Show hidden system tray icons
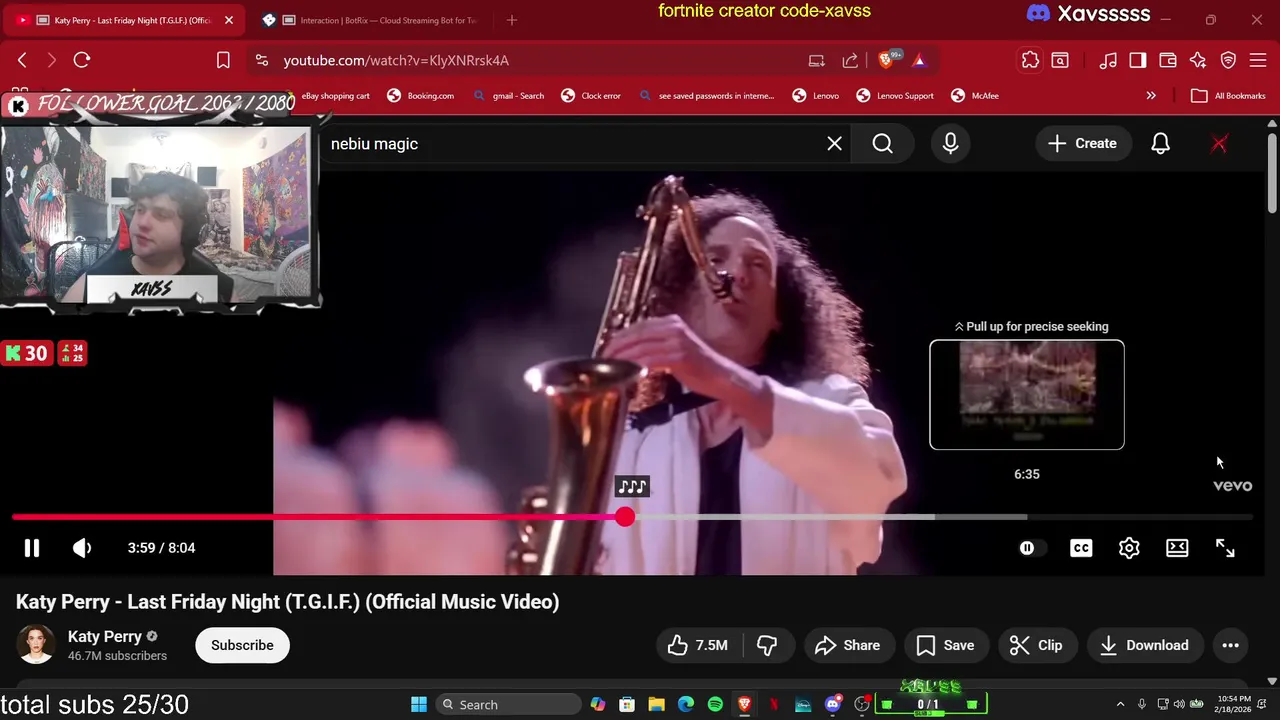Viewport: 1280px width, 720px height. [1120, 704]
